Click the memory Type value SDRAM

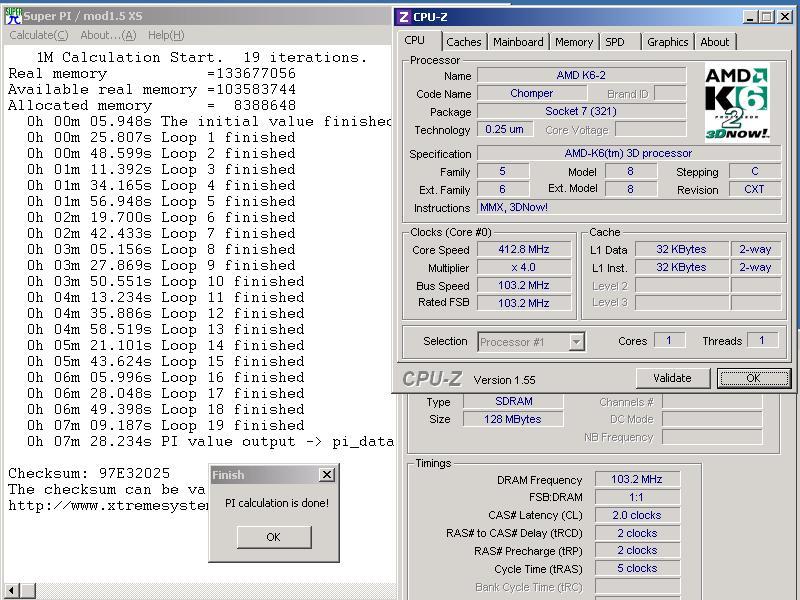513,402
